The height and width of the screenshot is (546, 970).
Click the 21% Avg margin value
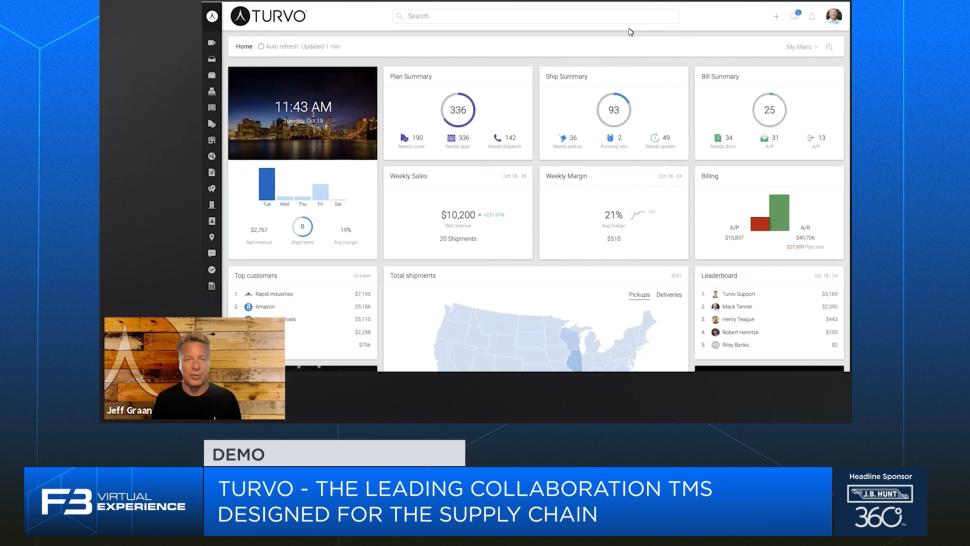(x=613, y=215)
